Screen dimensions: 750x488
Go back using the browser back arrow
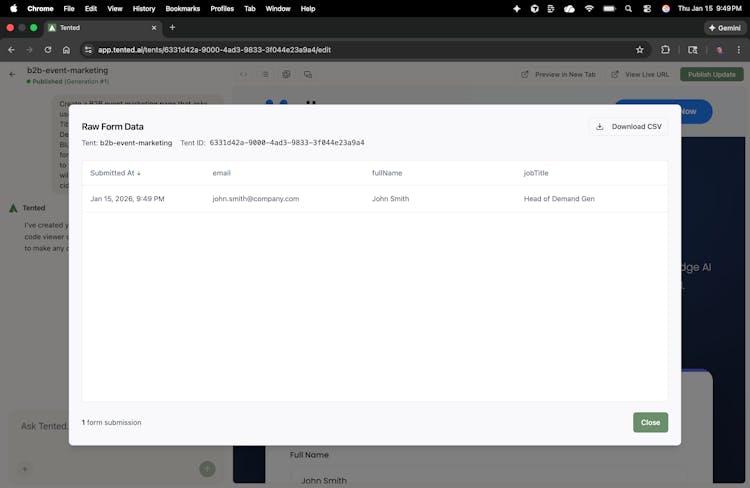pos(11,49)
